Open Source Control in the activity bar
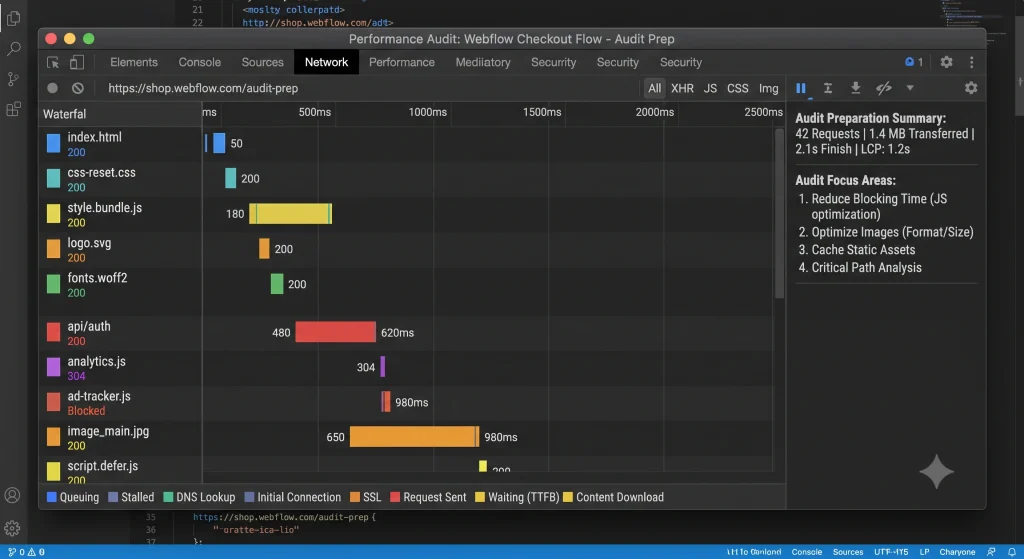The image size is (1024, 559). (x=13, y=79)
